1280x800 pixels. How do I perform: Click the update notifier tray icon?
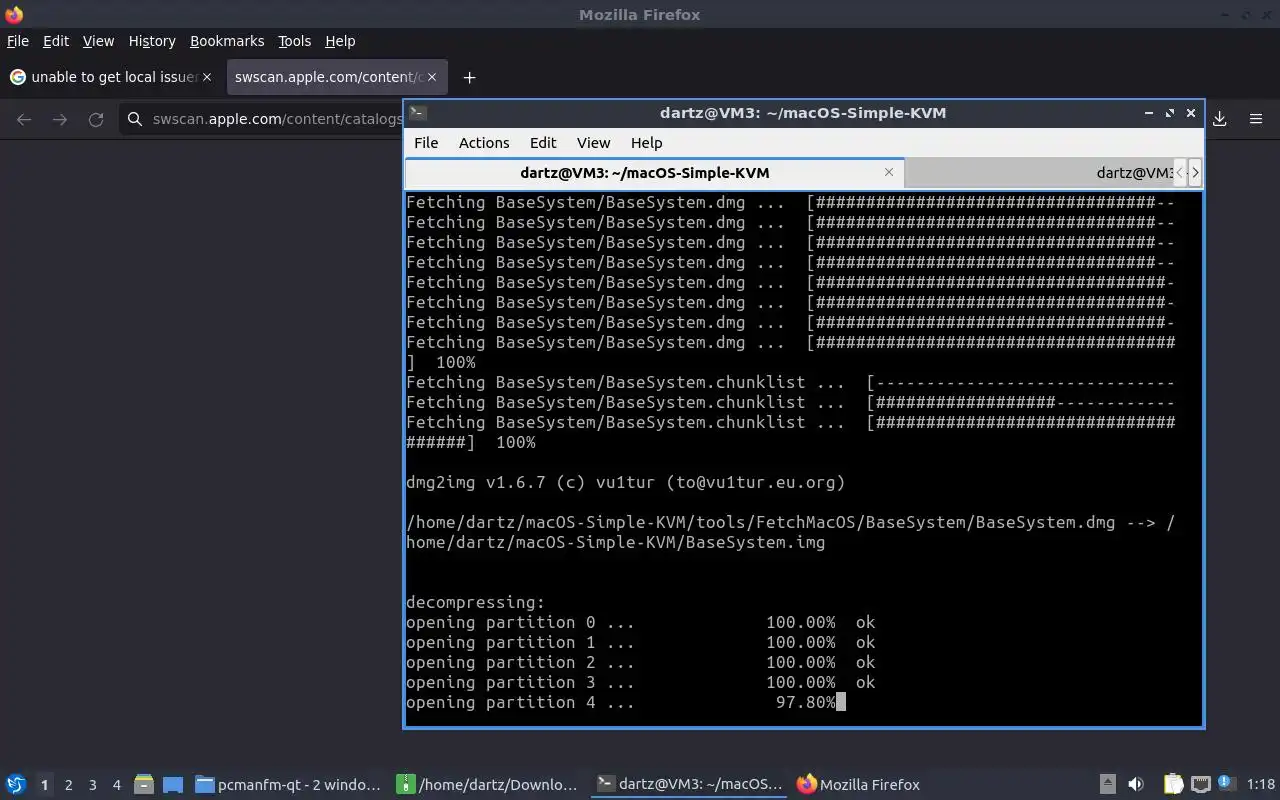1228,785
